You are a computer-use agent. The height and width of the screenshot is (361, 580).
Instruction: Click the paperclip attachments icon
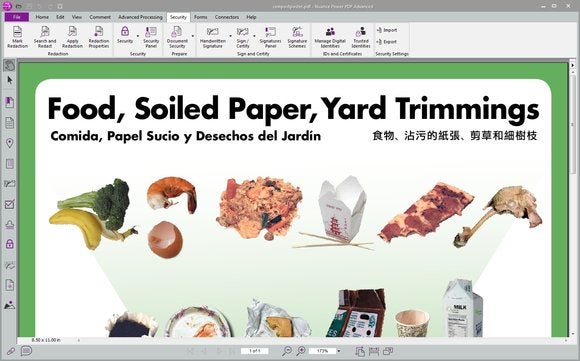[x=11, y=351]
